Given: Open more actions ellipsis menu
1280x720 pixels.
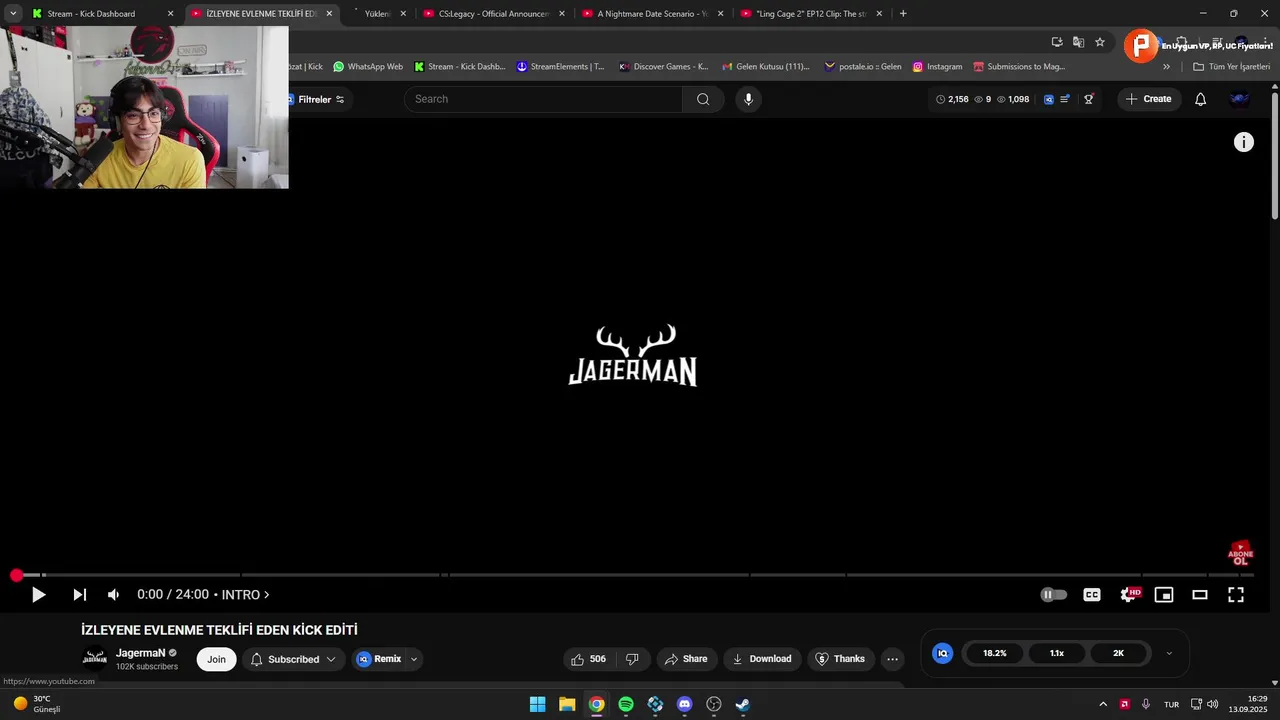Looking at the screenshot, I should tap(893, 659).
